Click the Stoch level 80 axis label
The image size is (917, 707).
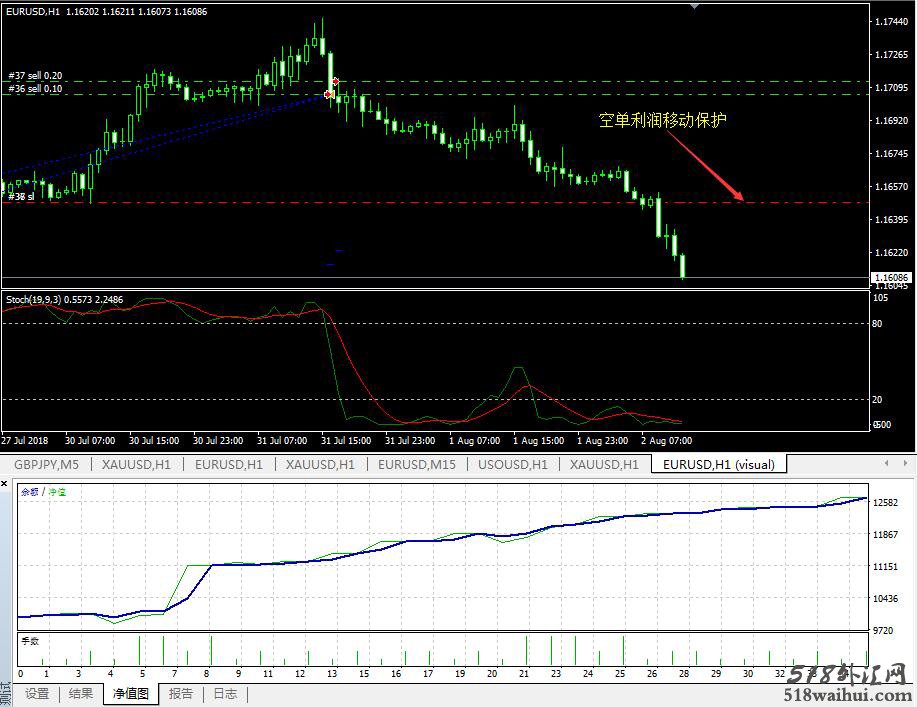coord(877,323)
